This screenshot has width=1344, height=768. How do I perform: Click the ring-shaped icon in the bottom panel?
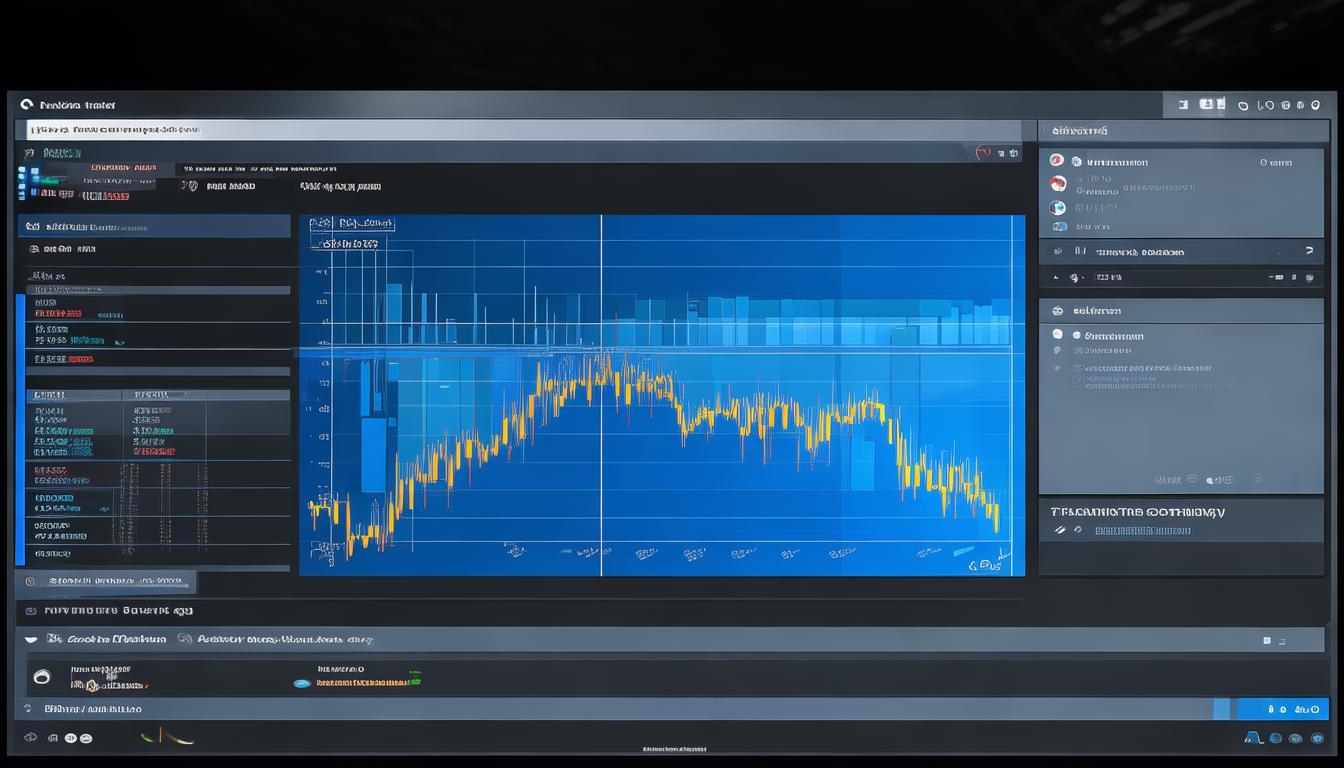tap(42, 677)
